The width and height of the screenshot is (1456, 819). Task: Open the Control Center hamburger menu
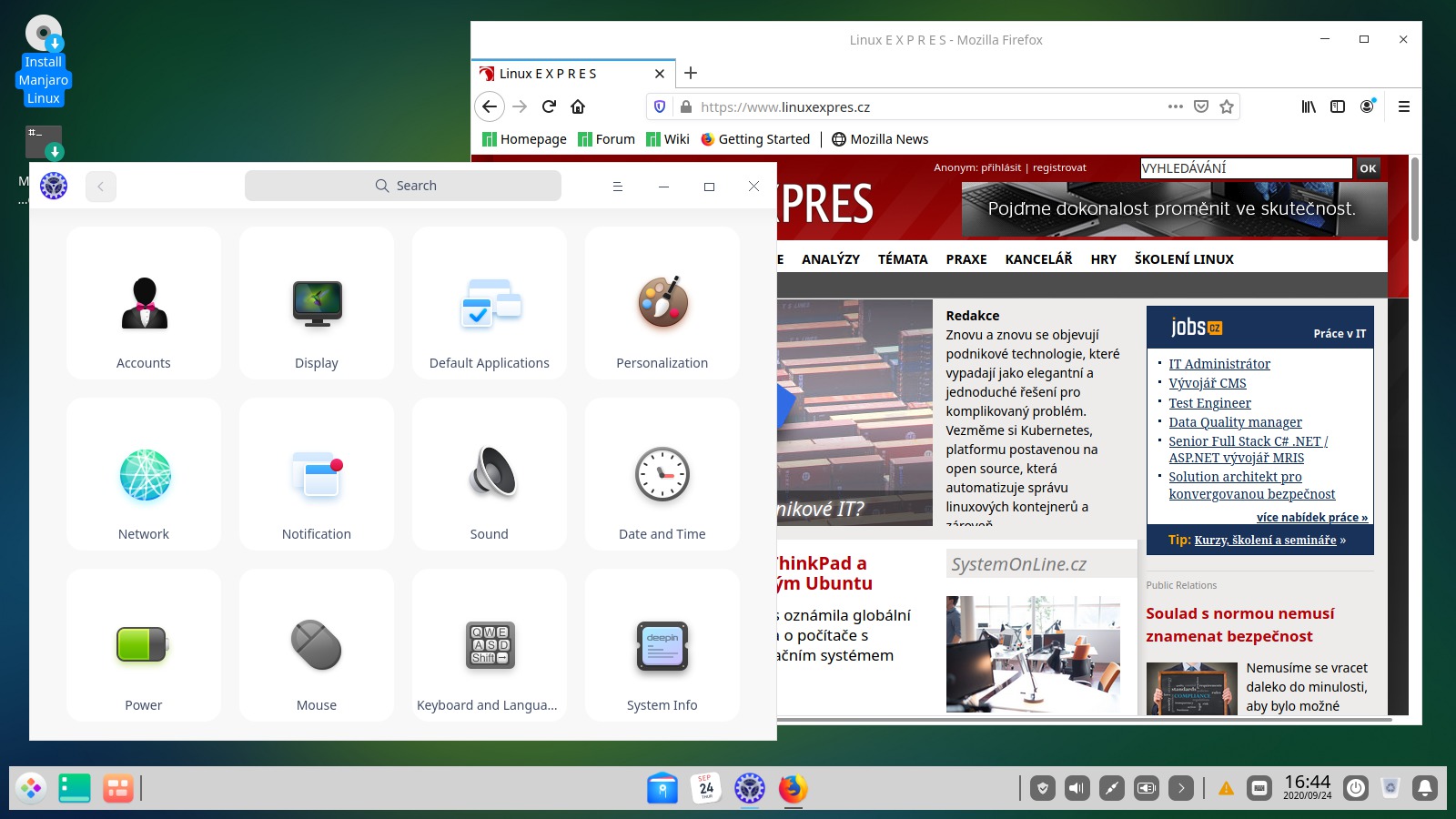pos(617,187)
